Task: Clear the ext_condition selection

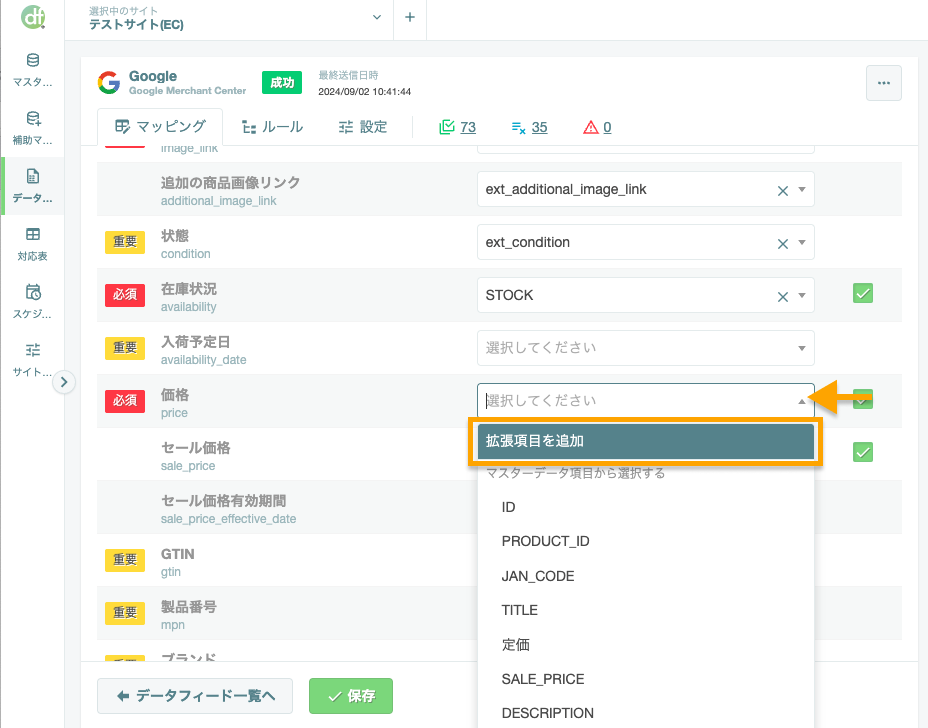Action: point(782,243)
